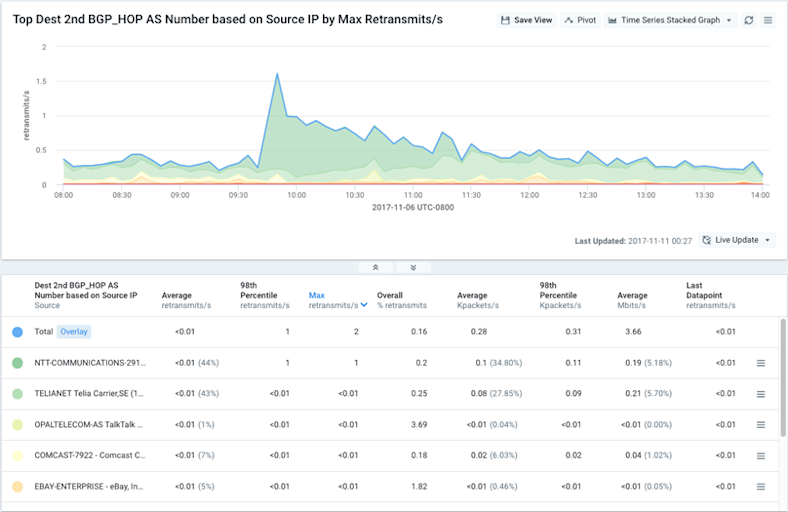Open row menu for TELIANET Telia Carrier
Screen dimensions: 788x512
(761, 394)
